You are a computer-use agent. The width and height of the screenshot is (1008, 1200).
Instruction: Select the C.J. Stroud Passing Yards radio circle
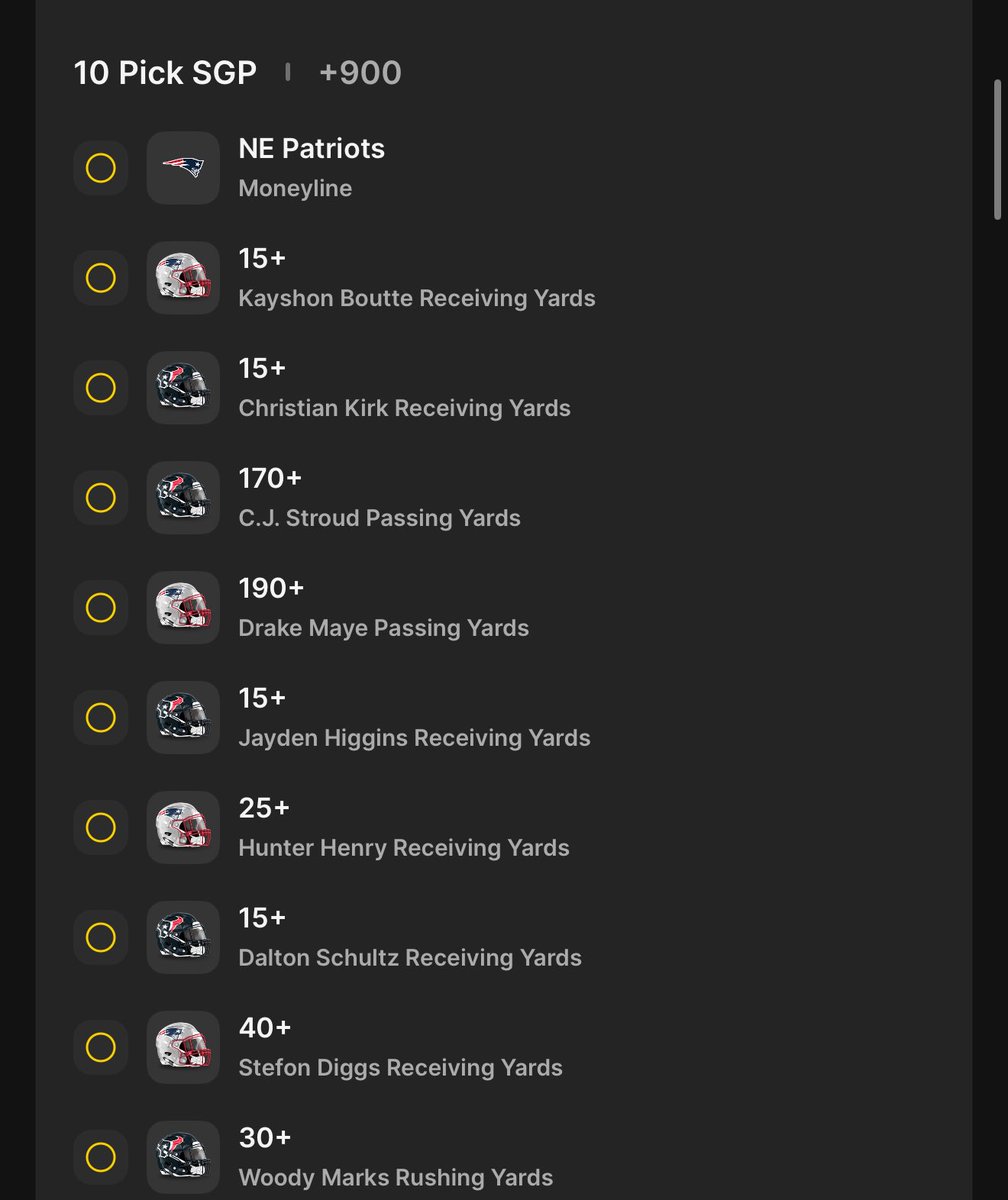(x=101, y=498)
